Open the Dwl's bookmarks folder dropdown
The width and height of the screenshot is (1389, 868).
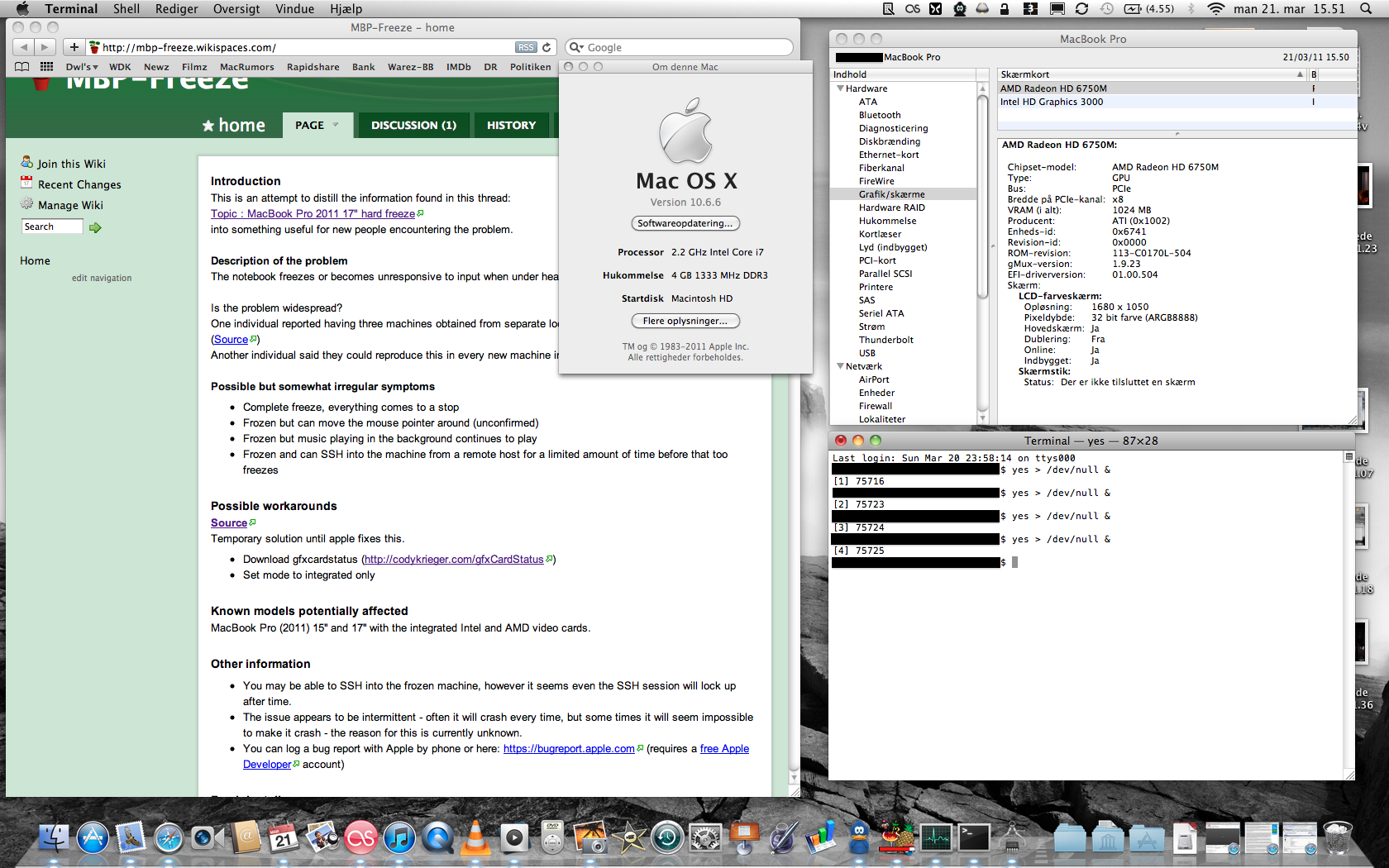(x=82, y=67)
